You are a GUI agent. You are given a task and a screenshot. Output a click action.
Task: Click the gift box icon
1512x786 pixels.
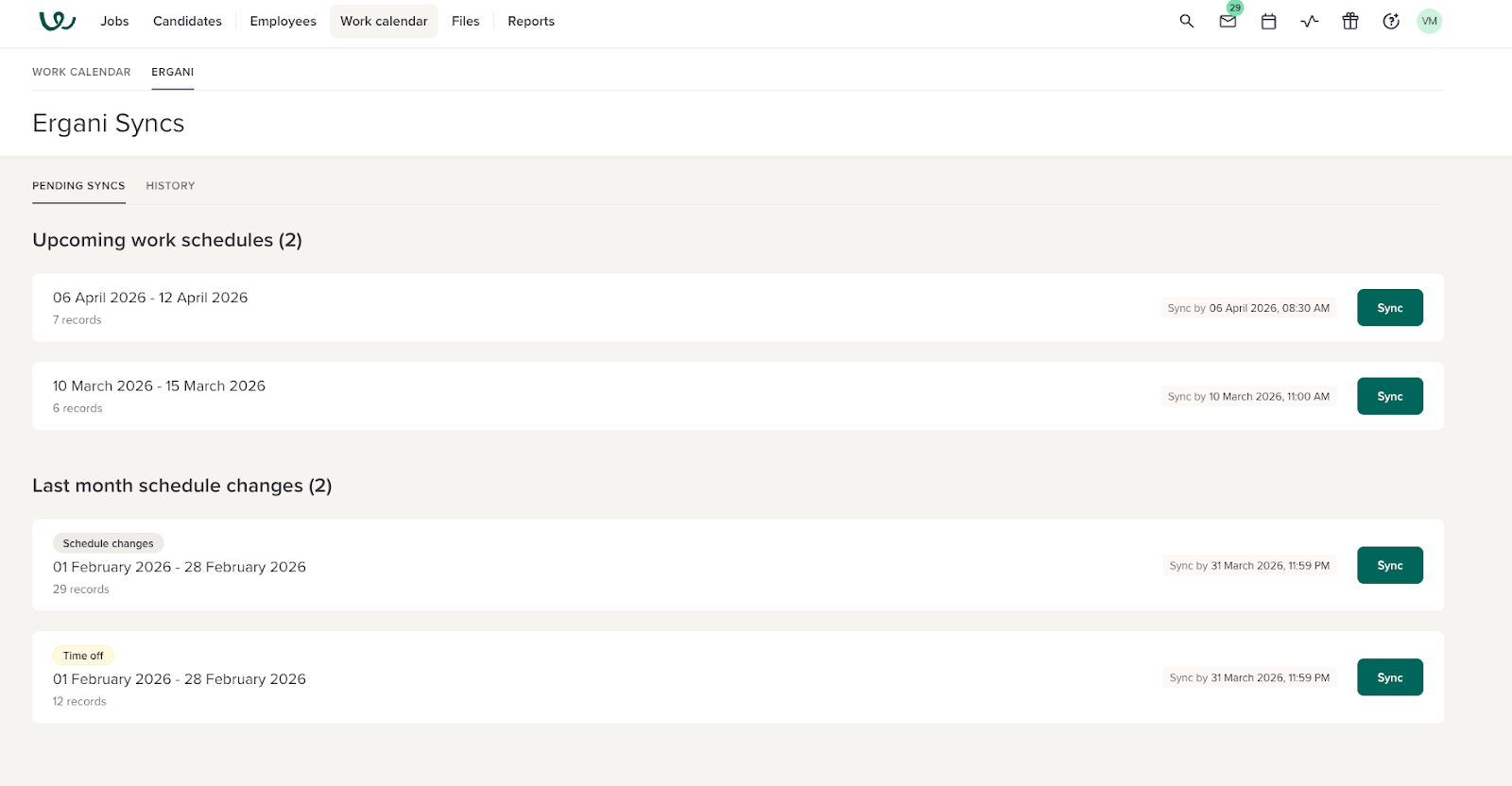point(1349,21)
